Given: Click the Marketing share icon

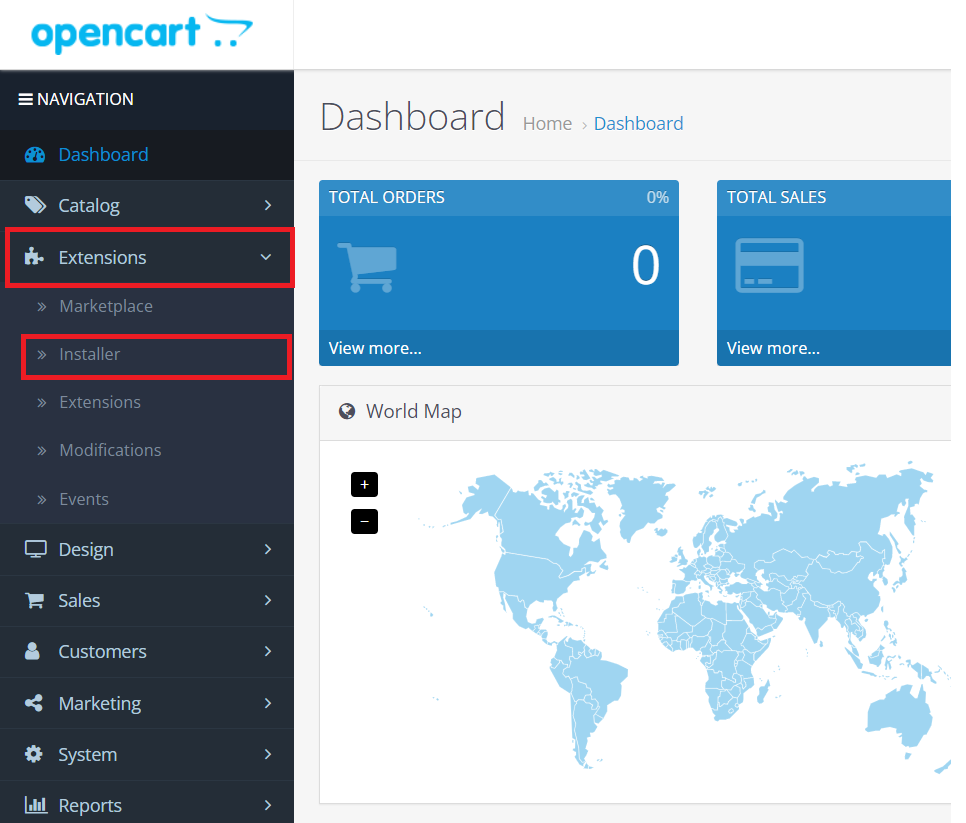Looking at the screenshot, I should pos(34,703).
